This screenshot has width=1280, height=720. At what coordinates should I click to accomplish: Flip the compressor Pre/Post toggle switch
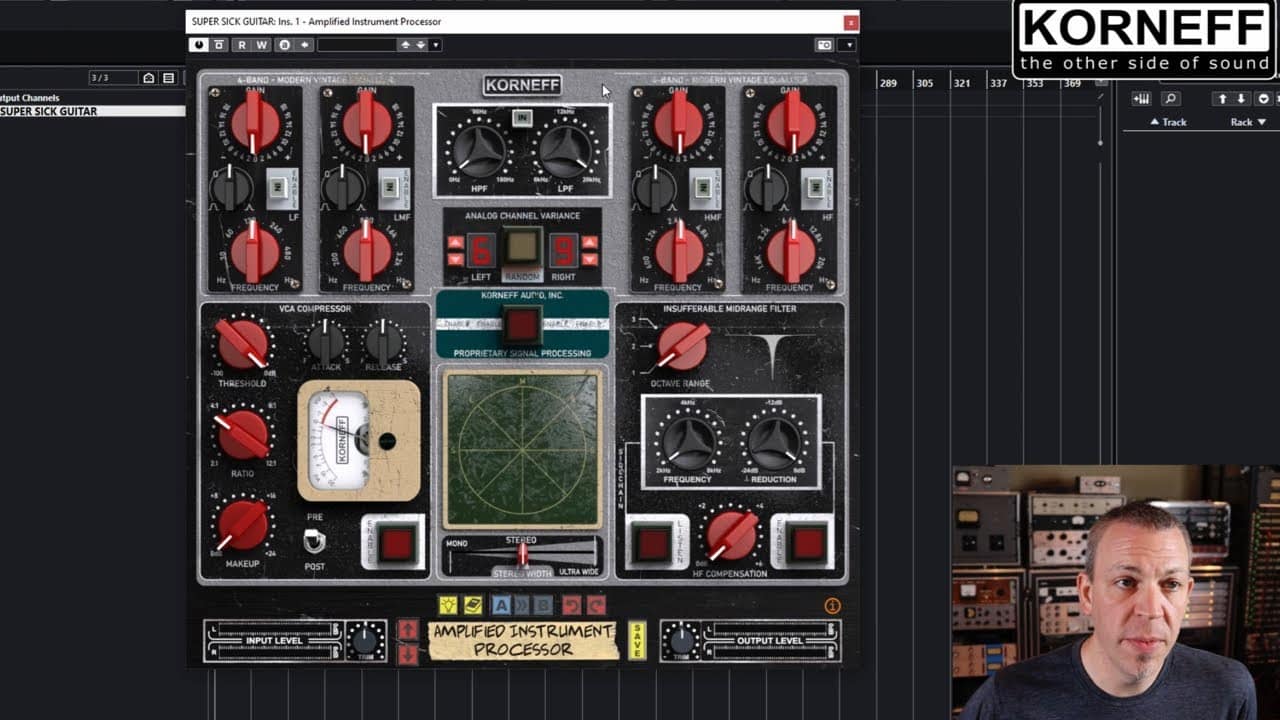click(314, 541)
